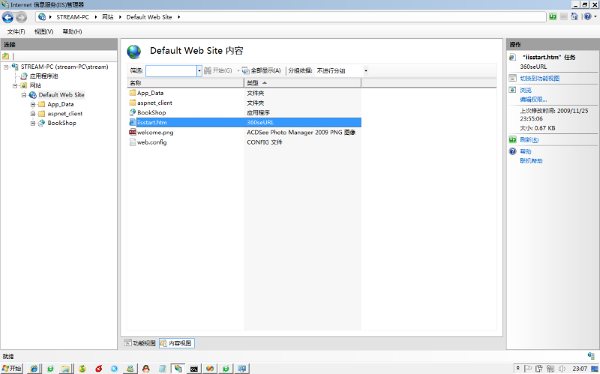Click the Edit Permissions link
Viewport: 600px width, 374px height.
click(x=533, y=100)
